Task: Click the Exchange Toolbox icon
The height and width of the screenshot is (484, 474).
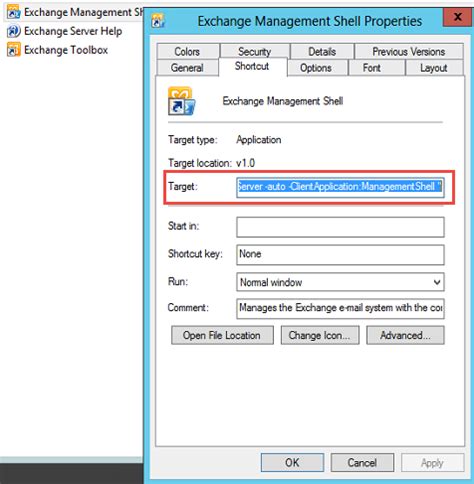Action: [14, 50]
